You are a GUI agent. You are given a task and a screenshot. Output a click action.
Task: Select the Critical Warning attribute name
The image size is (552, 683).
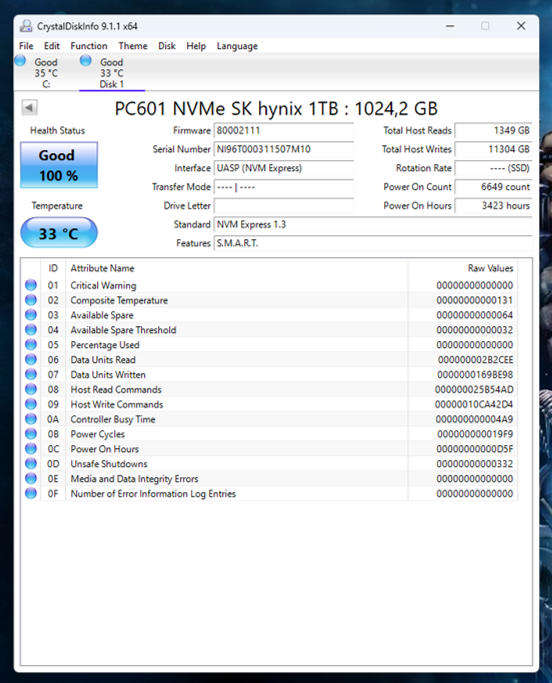(103, 285)
